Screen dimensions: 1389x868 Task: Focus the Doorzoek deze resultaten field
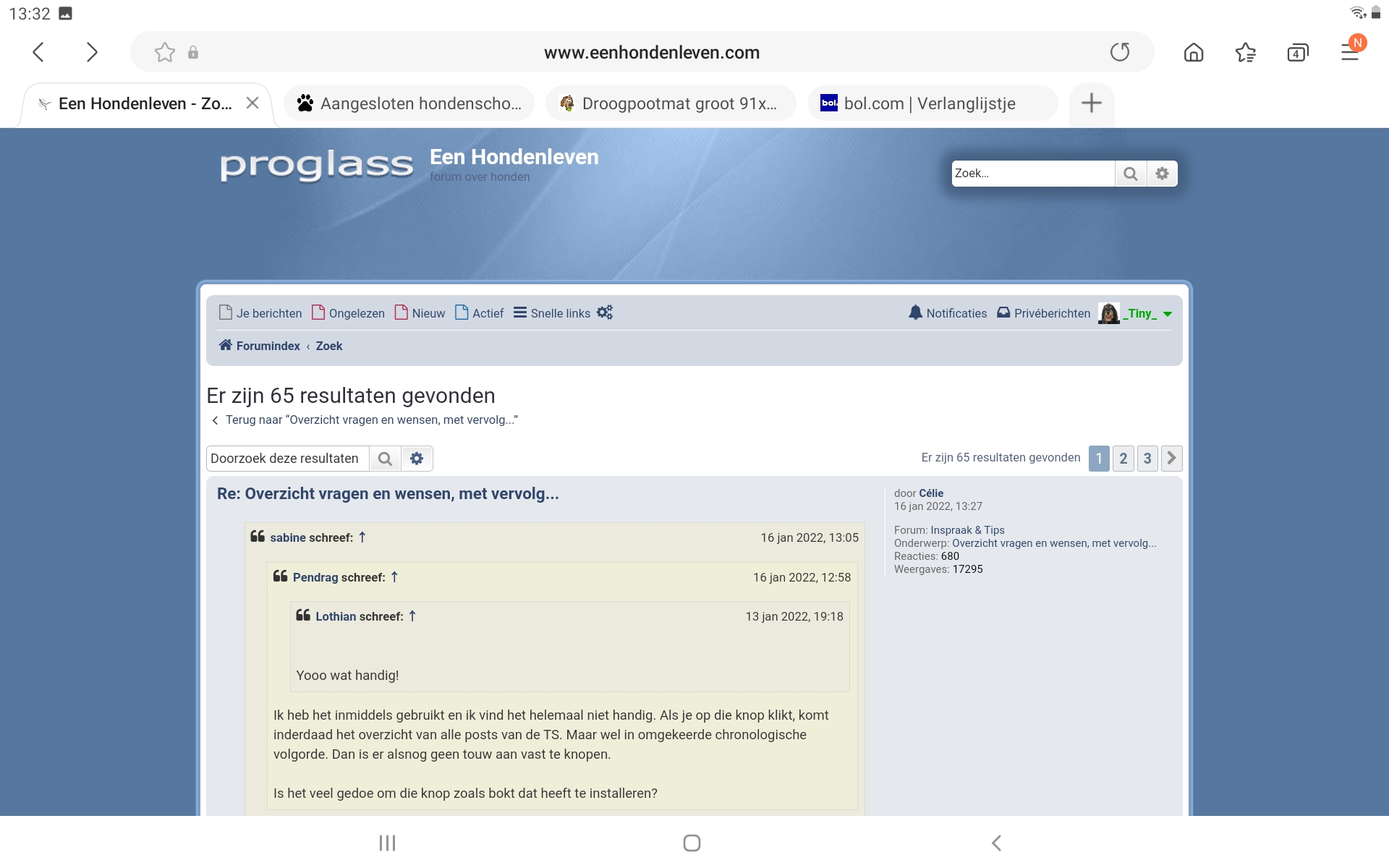pos(288,459)
